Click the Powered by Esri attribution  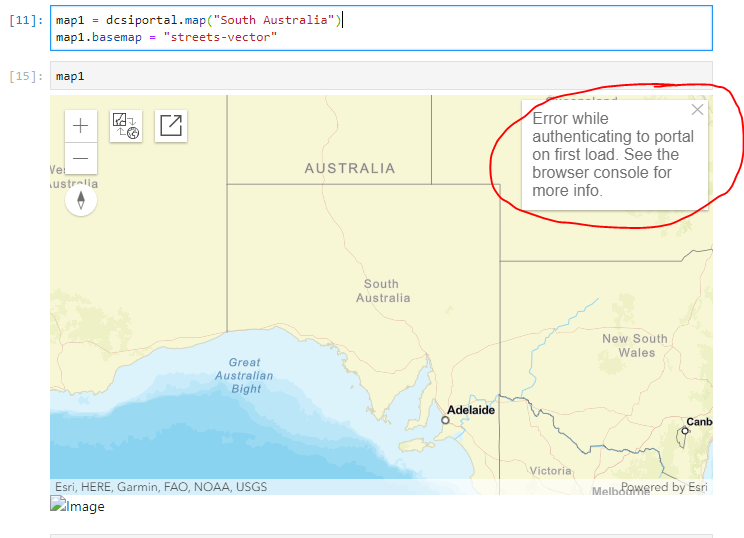(664, 487)
